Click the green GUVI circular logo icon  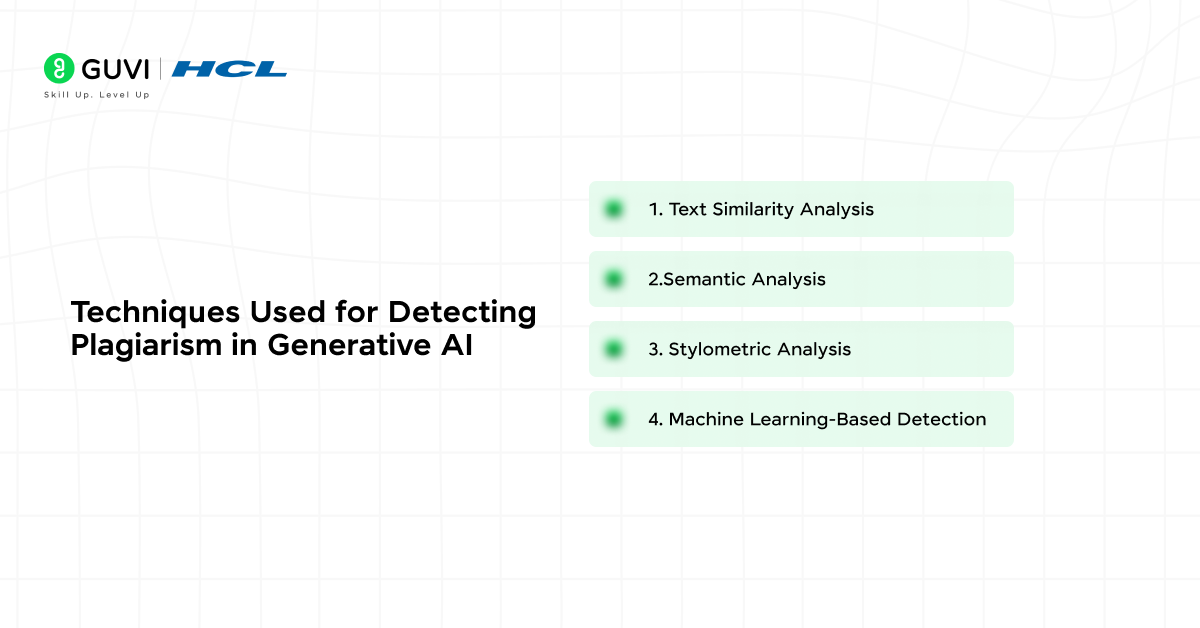tap(60, 68)
